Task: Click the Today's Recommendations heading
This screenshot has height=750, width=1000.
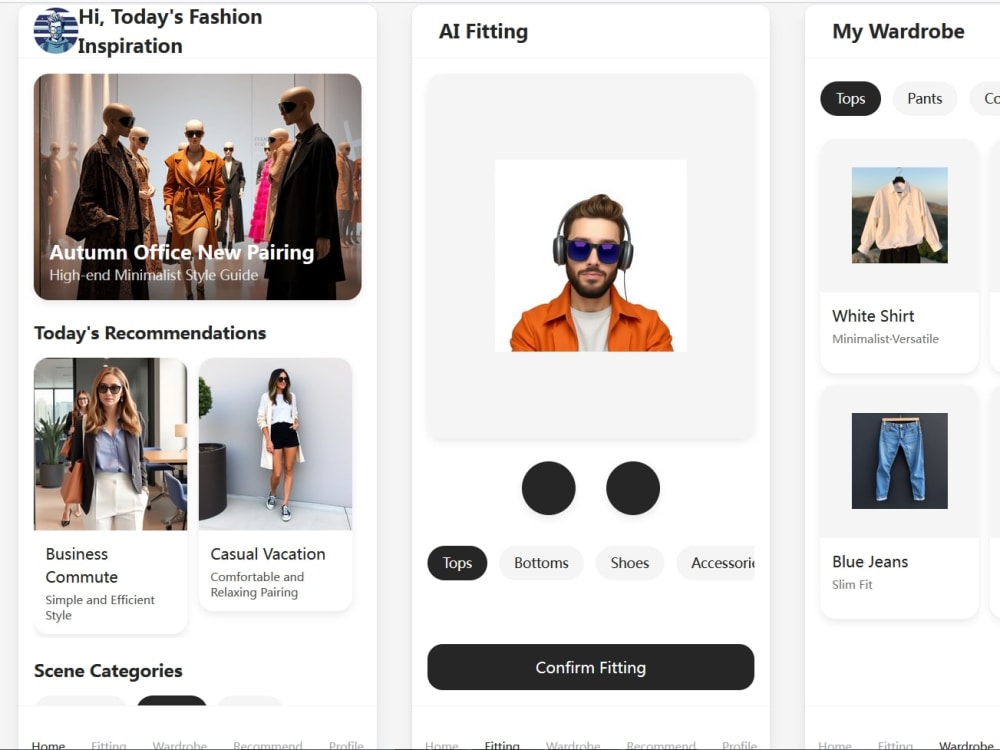Action: [x=150, y=333]
